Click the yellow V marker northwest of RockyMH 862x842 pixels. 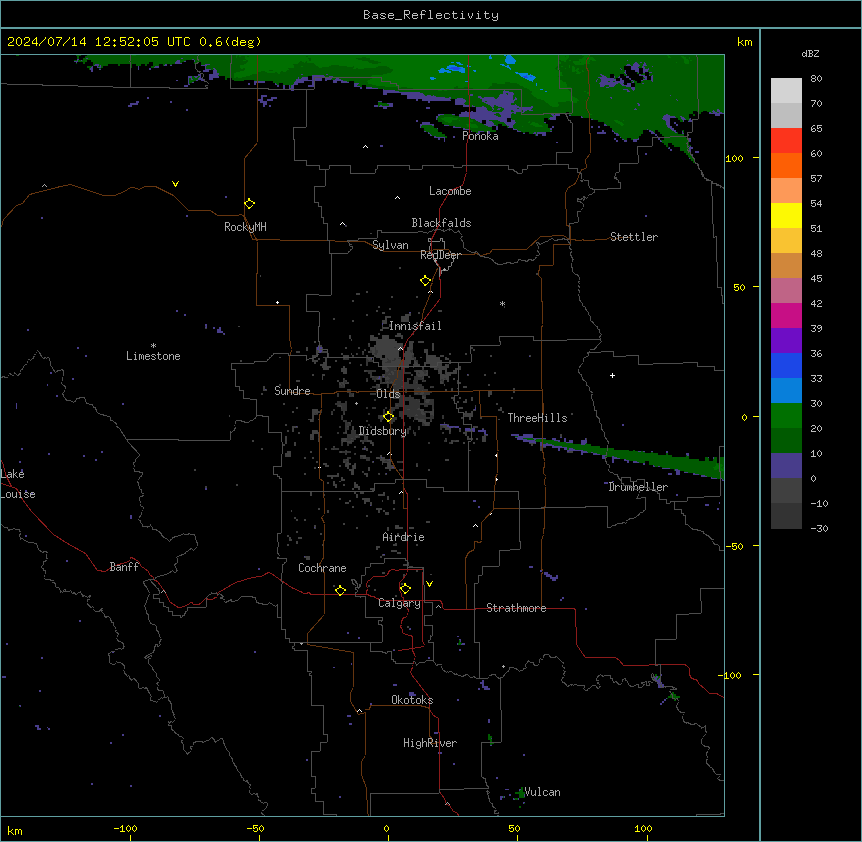pyautogui.click(x=175, y=184)
